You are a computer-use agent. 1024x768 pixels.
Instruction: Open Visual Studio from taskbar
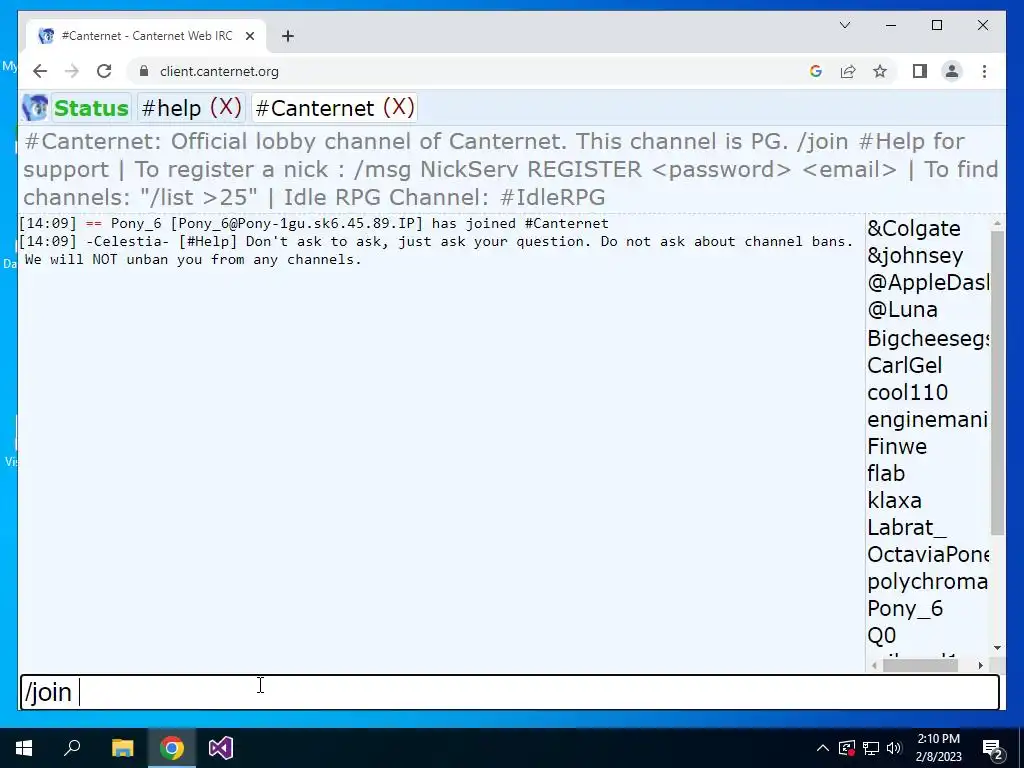pos(221,748)
